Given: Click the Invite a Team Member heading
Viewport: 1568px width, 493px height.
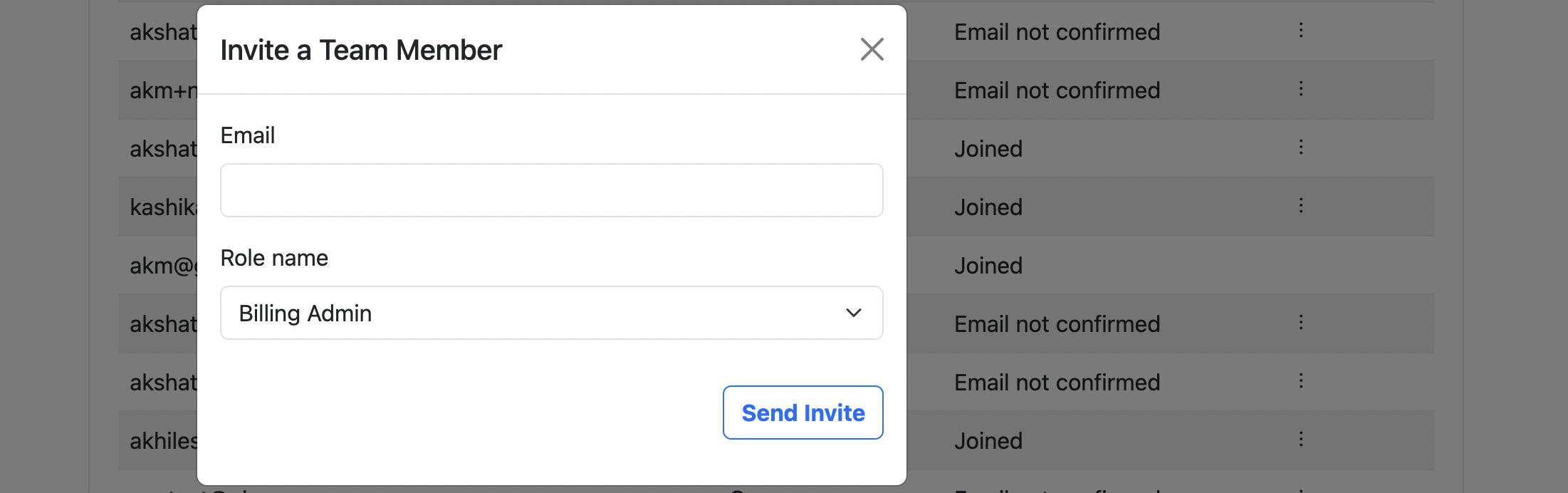Looking at the screenshot, I should tap(361, 51).
